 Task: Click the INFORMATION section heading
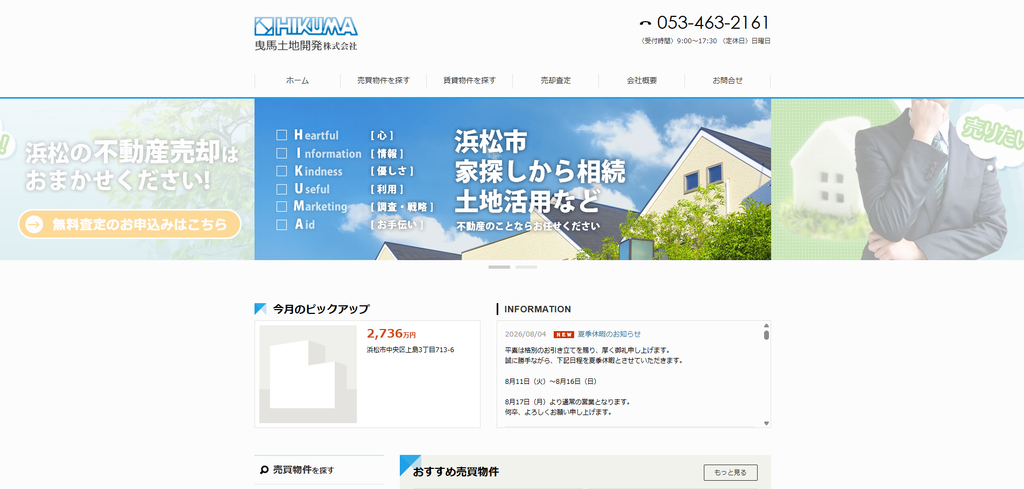(537, 309)
